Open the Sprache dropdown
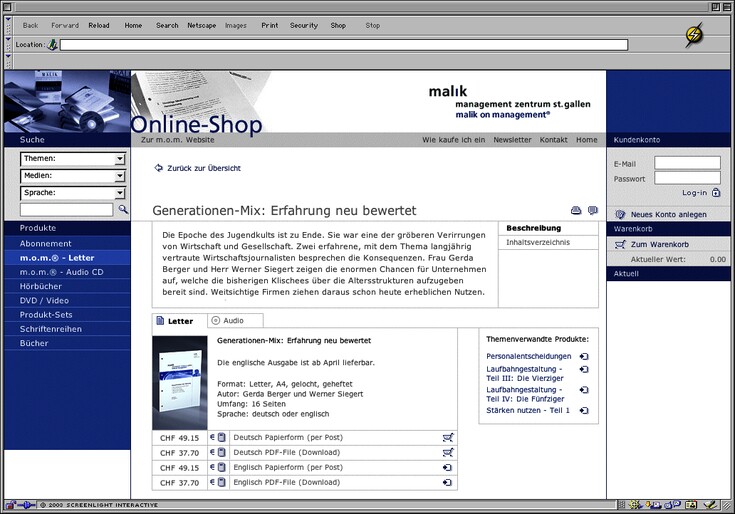The image size is (735, 514). tap(73, 193)
